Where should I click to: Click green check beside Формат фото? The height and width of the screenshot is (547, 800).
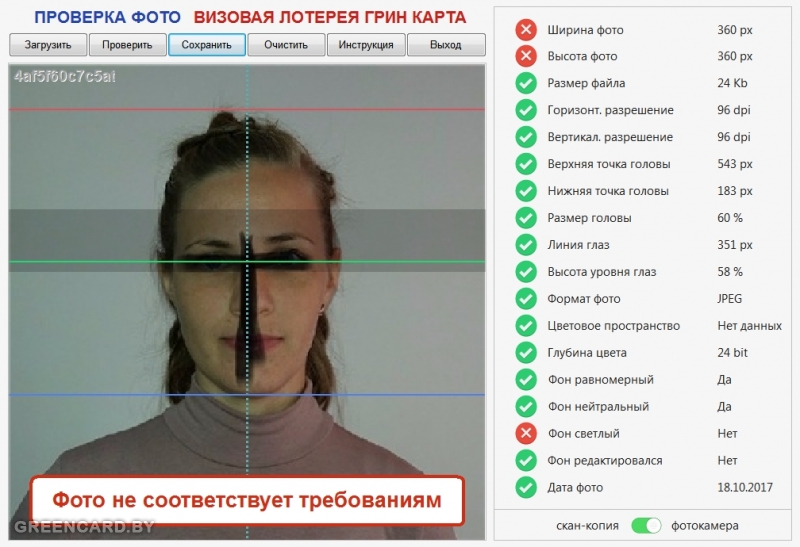[x=526, y=299]
